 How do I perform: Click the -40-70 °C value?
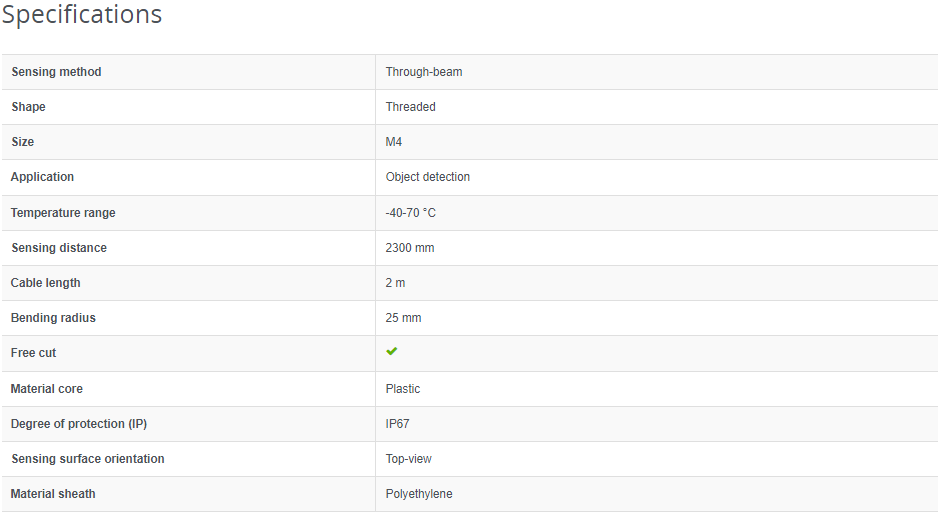(x=411, y=213)
